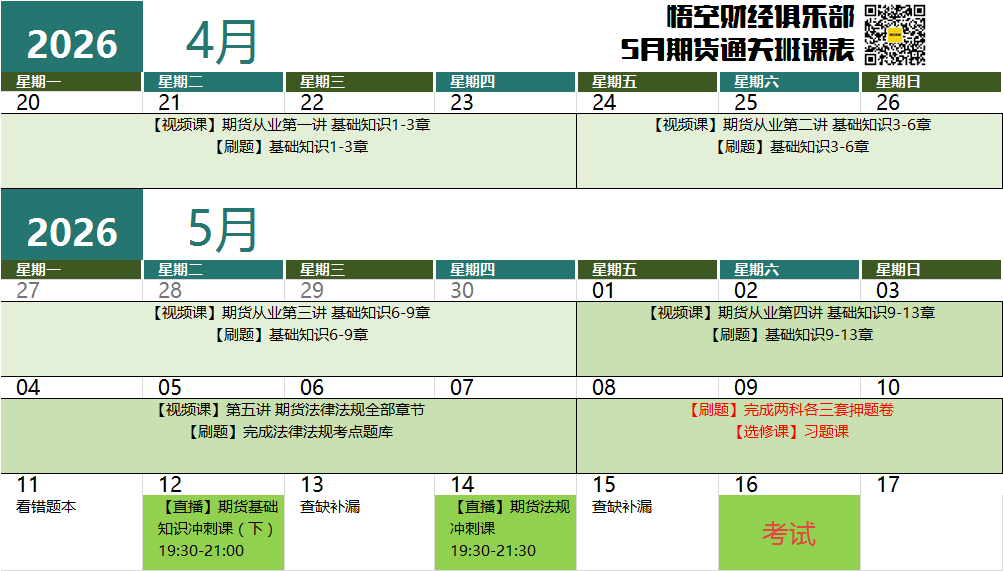Click 【刷题】基础知识6-9章 practice entry
This screenshot has height=571, width=1003.
pos(290,335)
